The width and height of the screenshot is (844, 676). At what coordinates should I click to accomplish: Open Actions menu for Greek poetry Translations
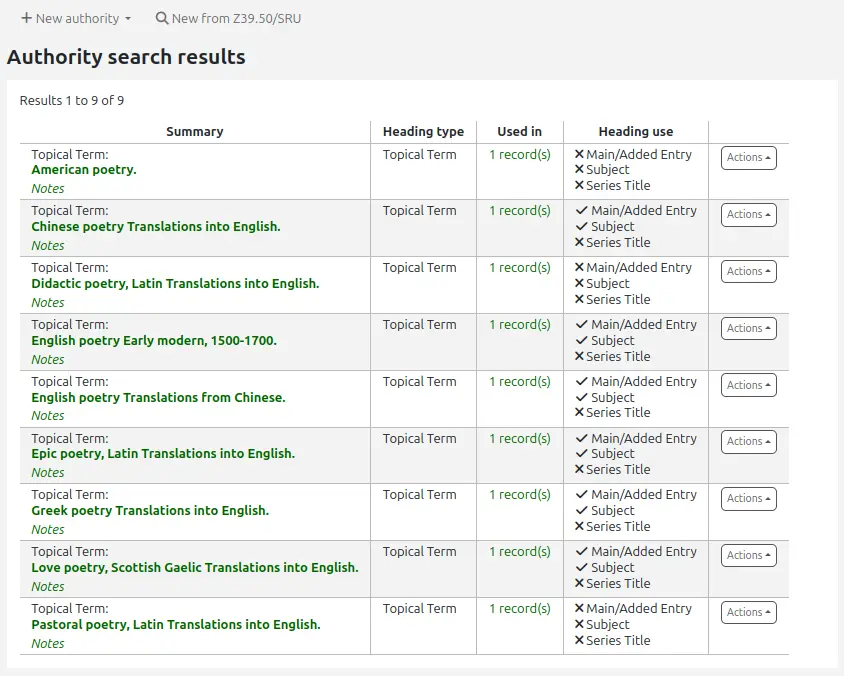point(749,499)
